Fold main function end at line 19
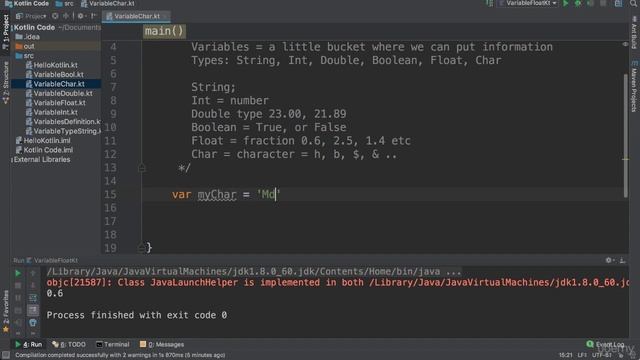This screenshot has width=640, height=360. [142, 248]
